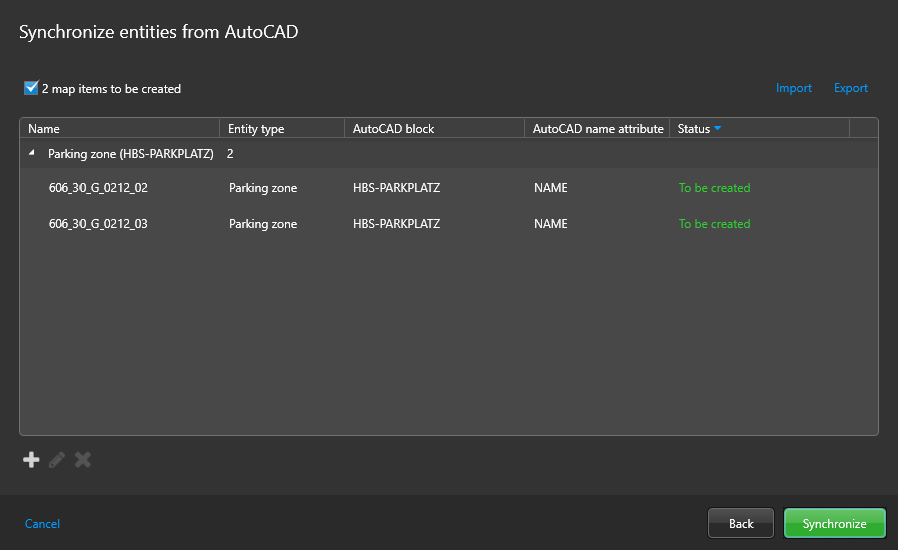Click the AutoCAD block column header
The image size is (898, 550).
pyautogui.click(x=393, y=129)
